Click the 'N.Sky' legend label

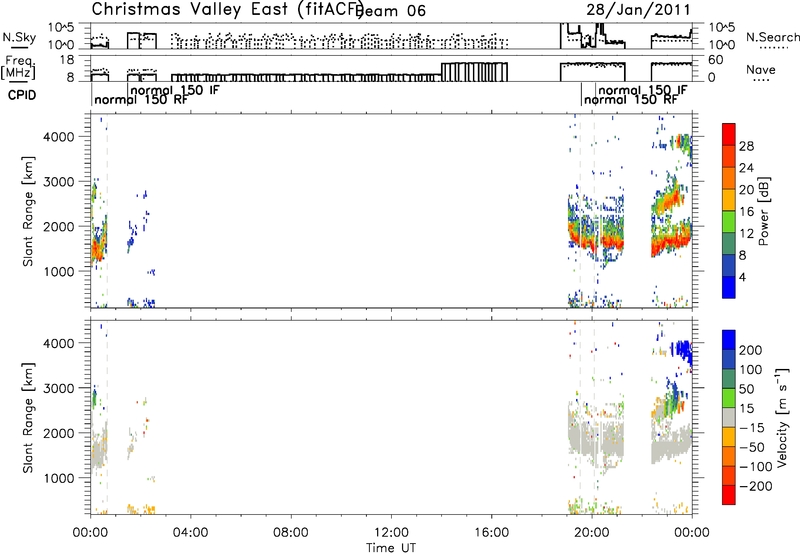[x=19, y=37]
